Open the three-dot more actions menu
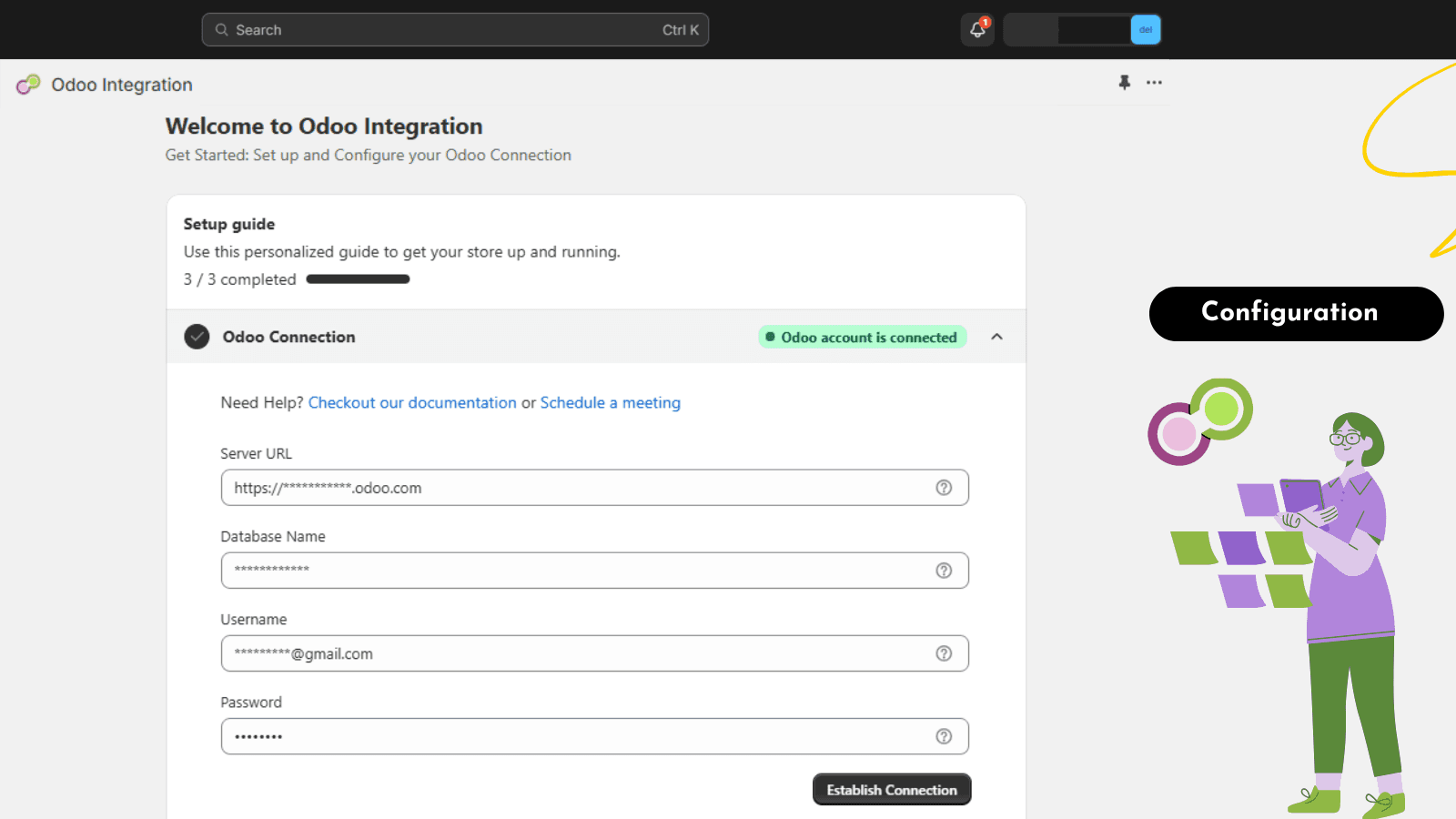 pos(1154,83)
